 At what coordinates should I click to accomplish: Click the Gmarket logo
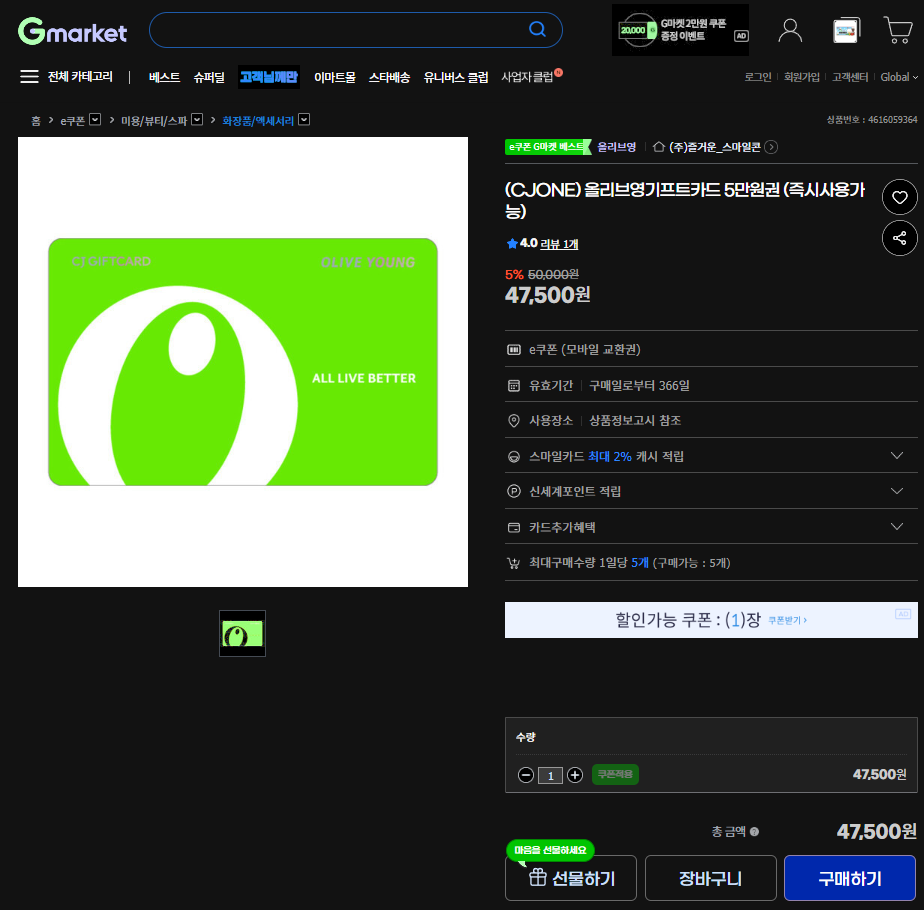[x=73, y=32]
